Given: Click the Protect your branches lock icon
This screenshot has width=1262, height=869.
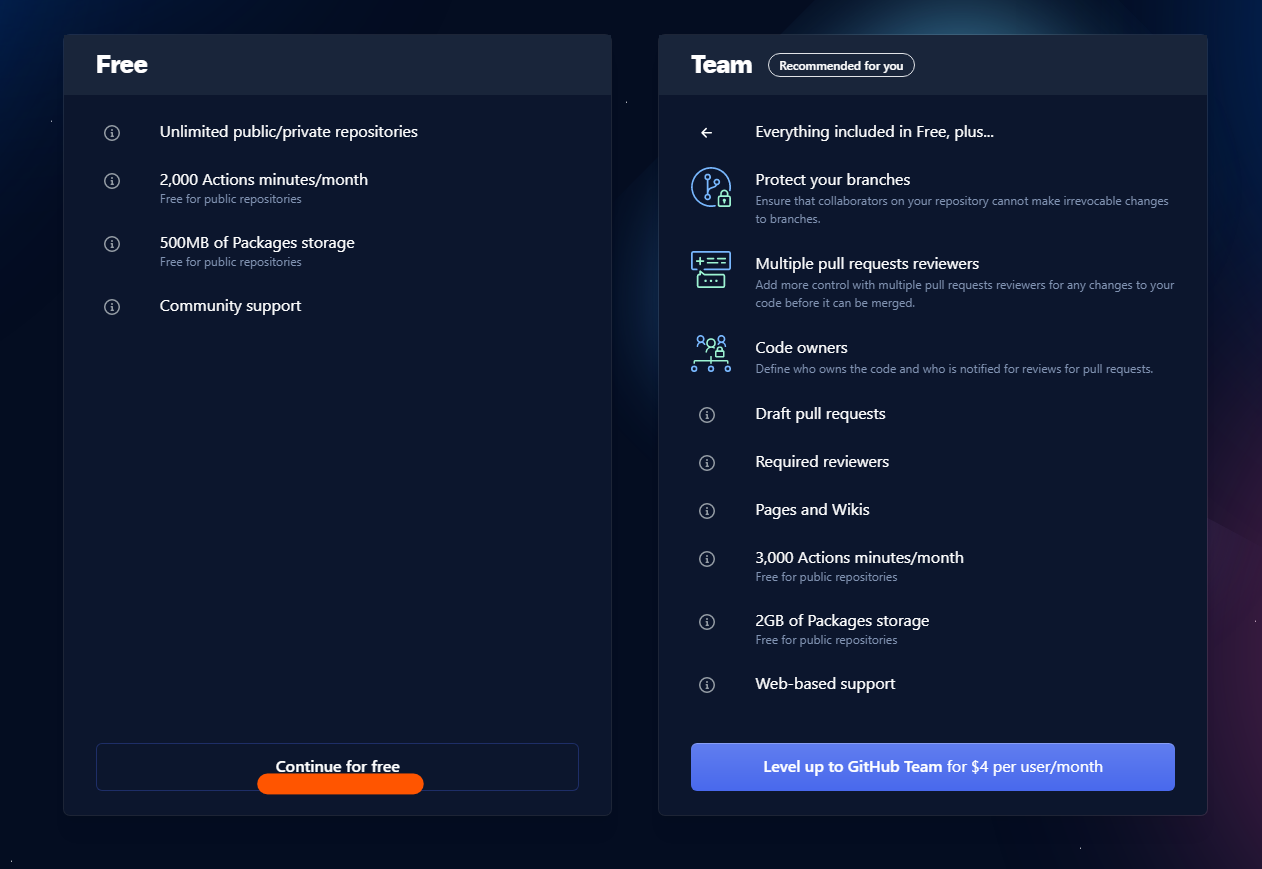Looking at the screenshot, I should pos(711,188).
